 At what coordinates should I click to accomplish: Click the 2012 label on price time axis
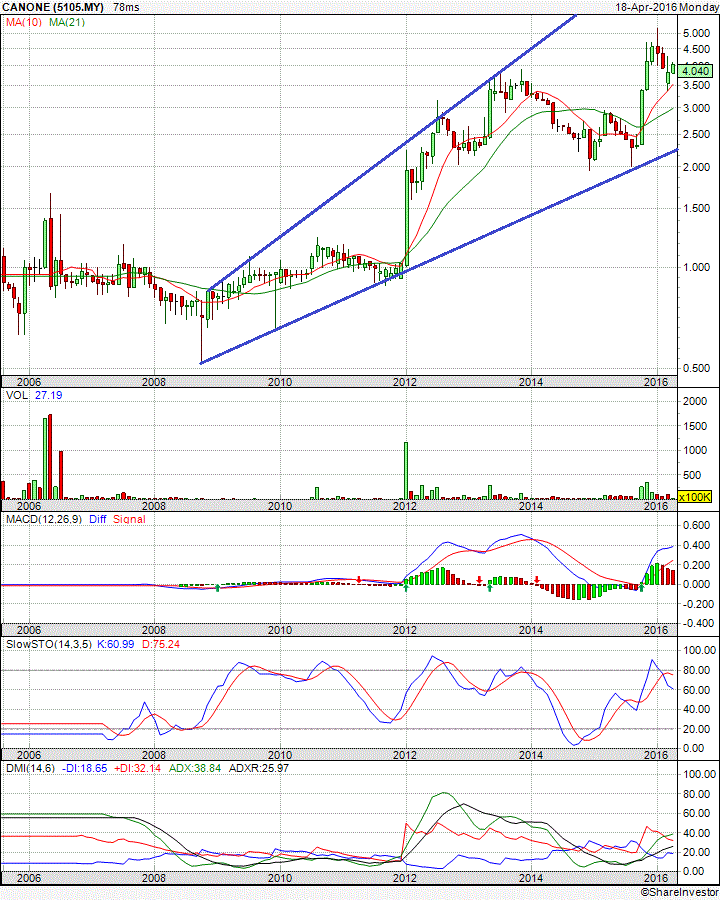coord(405,382)
